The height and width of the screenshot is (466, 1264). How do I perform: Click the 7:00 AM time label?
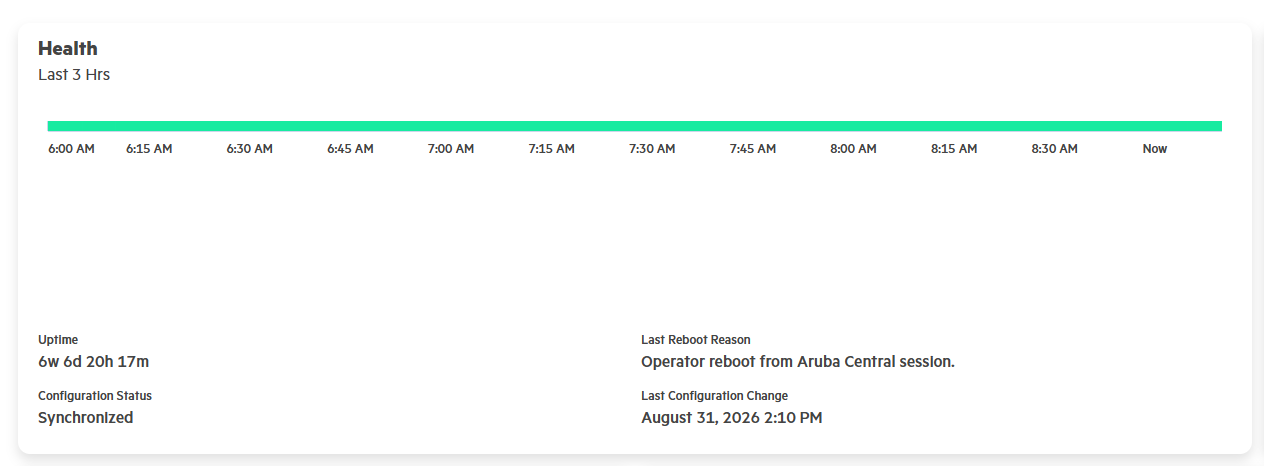(x=451, y=149)
